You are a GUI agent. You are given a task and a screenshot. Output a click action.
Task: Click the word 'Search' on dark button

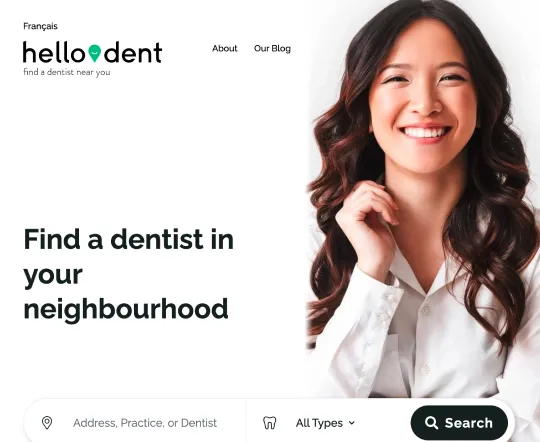click(469, 423)
